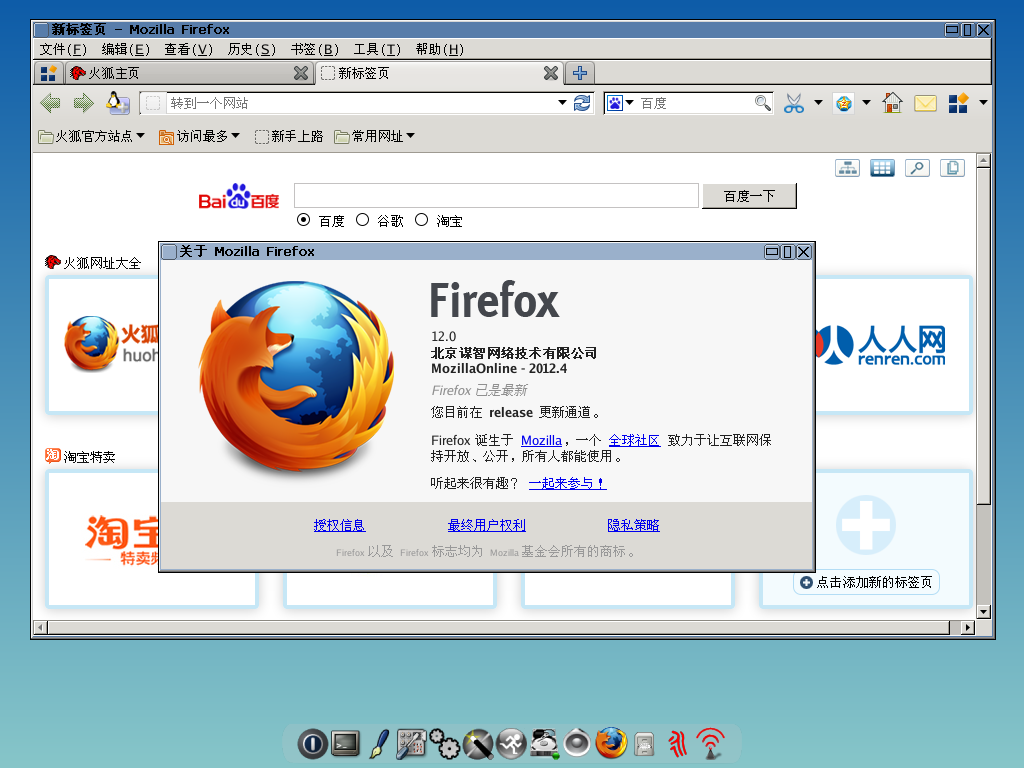Select the 谷歌 radio button
The image size is (1024, 768).
tap(362, 220)
